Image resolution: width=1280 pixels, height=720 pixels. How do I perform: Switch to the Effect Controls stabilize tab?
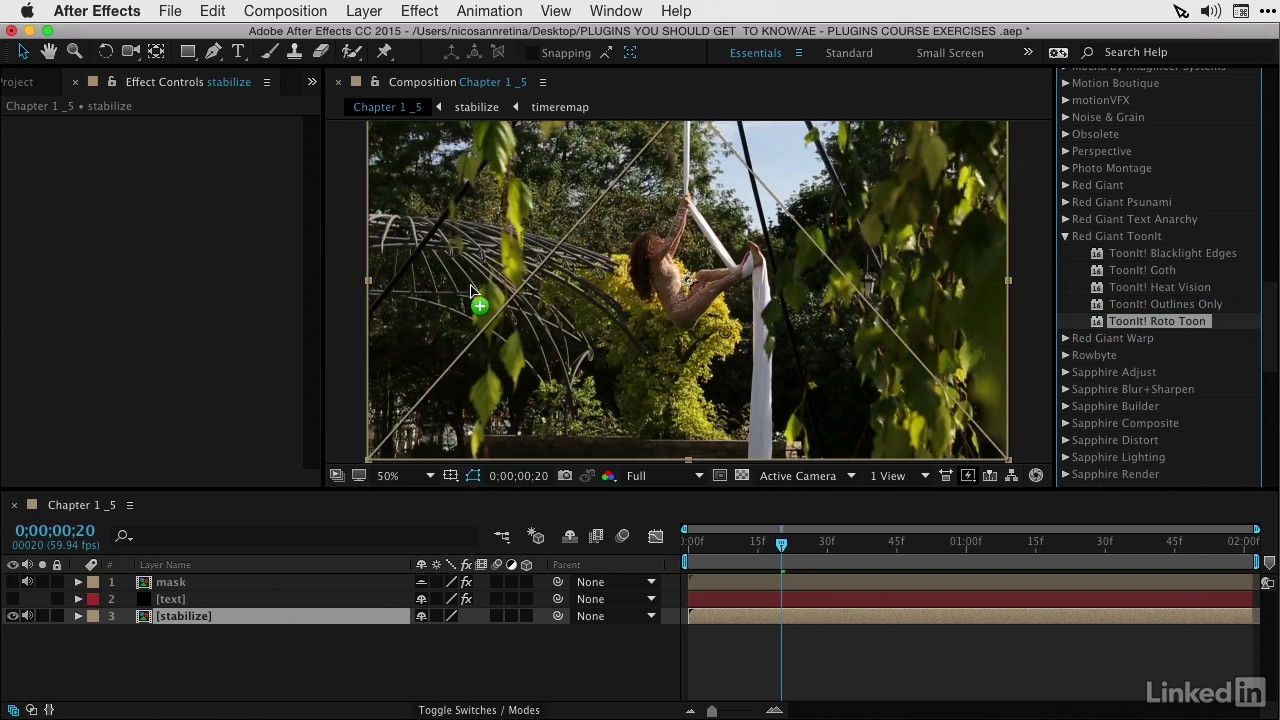pyautogui.click(x=187, y=82)
